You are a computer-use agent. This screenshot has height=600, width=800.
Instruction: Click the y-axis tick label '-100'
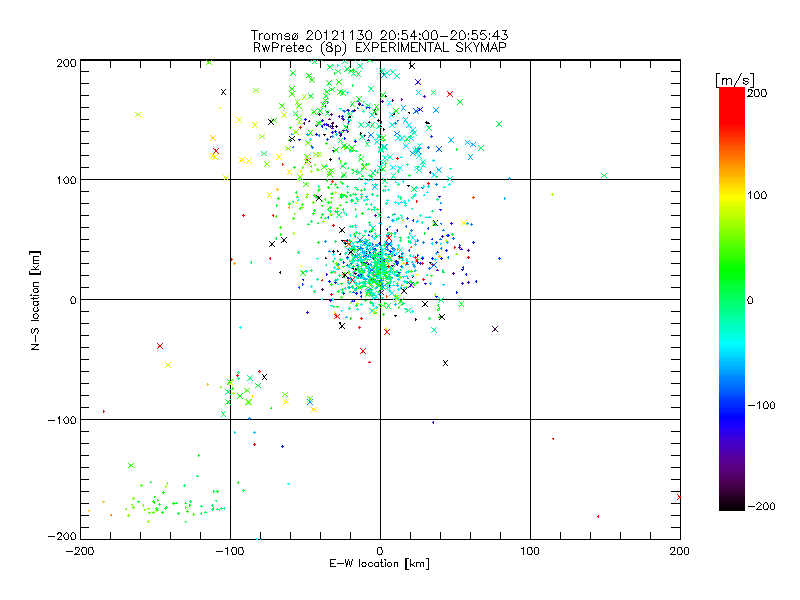pos(62,420)
